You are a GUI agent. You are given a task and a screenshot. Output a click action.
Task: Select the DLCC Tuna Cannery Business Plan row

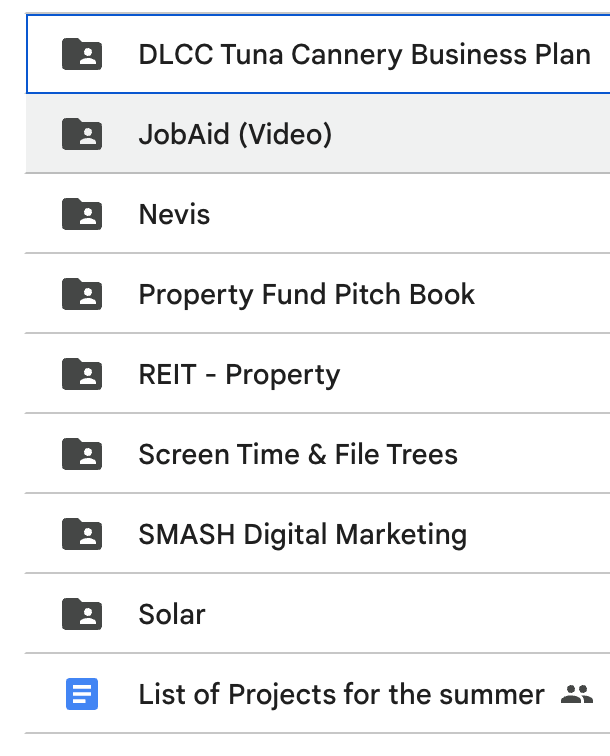(x=318, y=54)
